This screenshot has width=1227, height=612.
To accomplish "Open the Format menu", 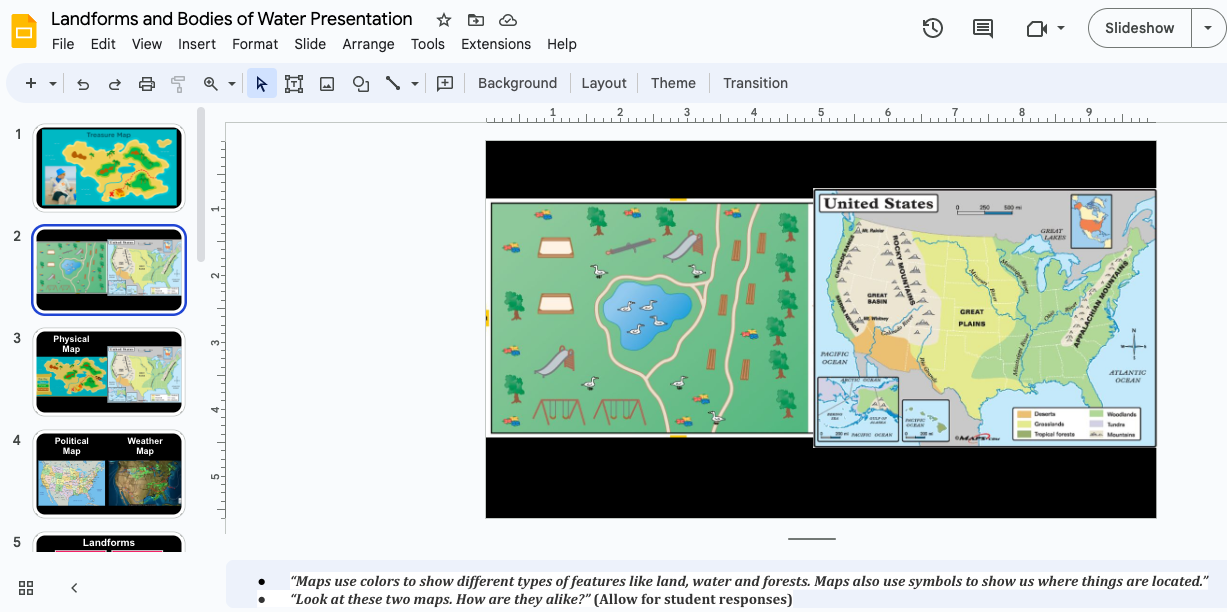I will click(255, 44).
